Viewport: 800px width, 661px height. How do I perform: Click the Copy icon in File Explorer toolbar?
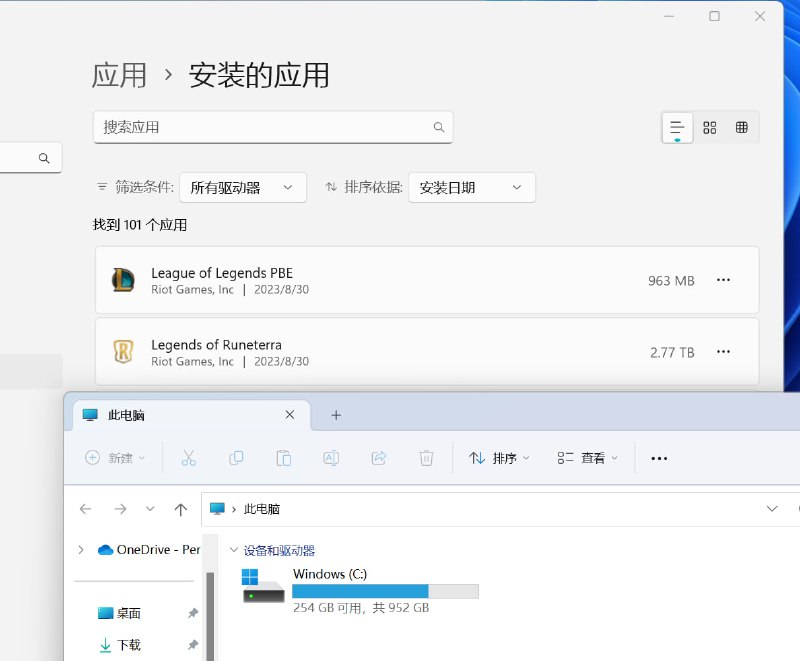coord(236,458)
